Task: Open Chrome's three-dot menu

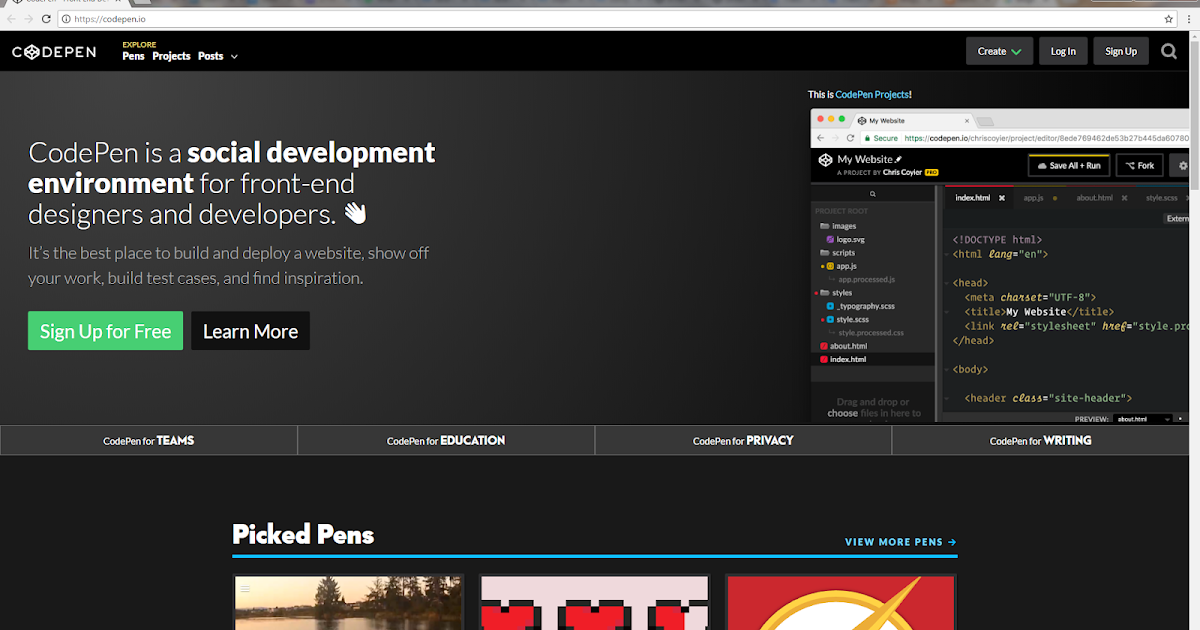Action: click(x=1187, y=19)
